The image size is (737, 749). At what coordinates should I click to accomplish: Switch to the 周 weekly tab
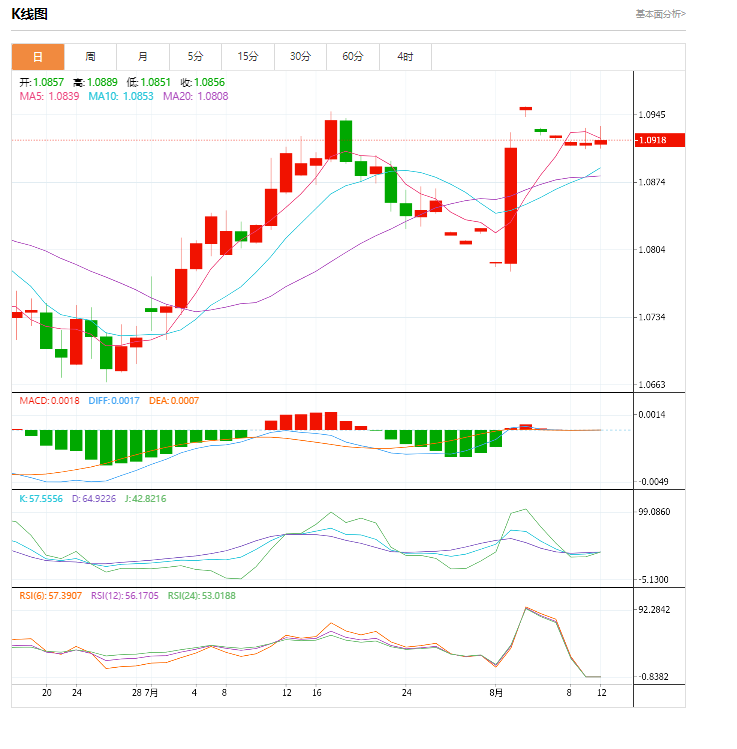point(90,57)
